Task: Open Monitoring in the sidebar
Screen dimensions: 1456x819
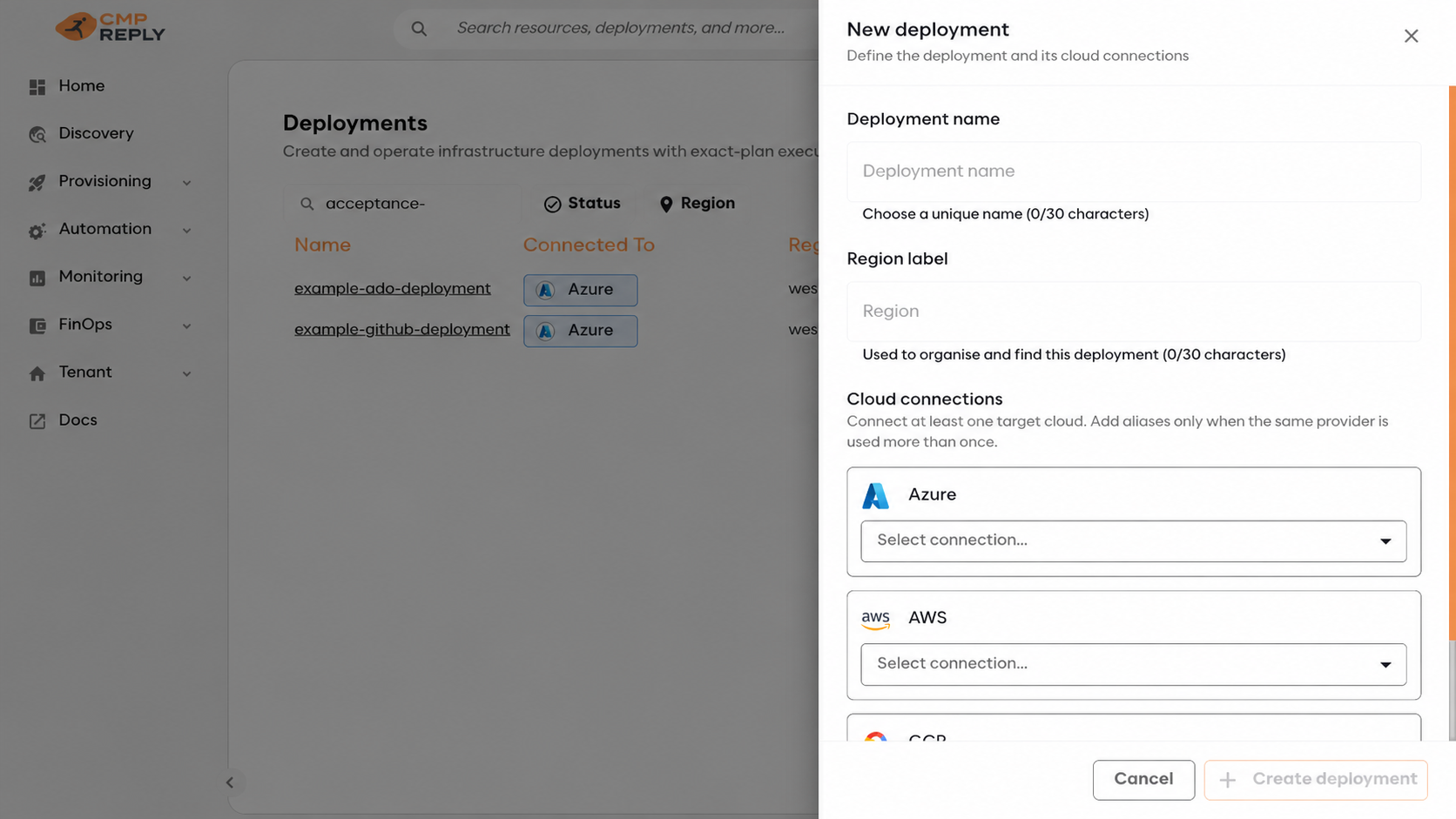Action: tap(100, 277)
